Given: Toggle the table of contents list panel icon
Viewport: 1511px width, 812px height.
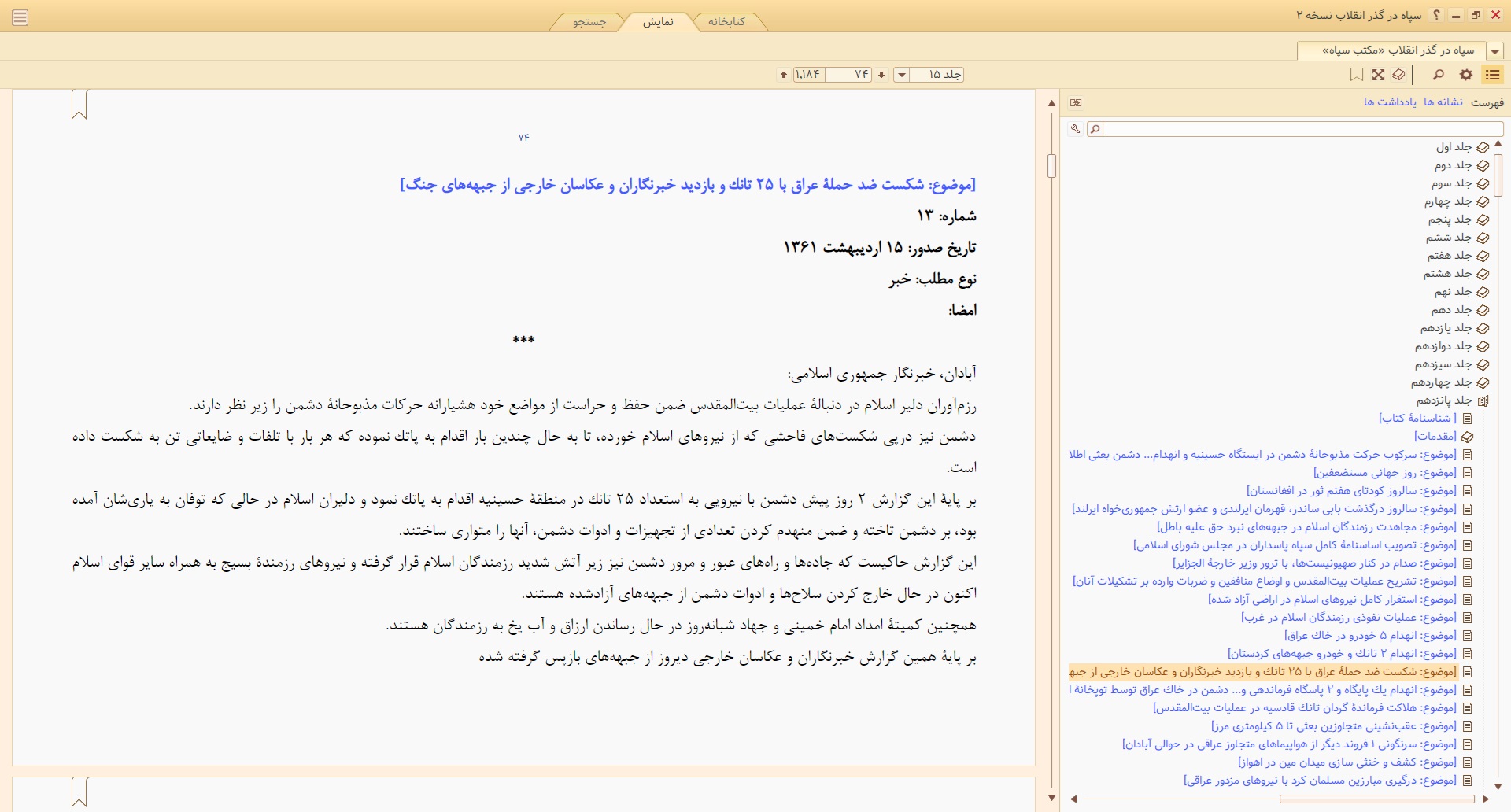Looking at the screenshot, I should (1493, 75).
